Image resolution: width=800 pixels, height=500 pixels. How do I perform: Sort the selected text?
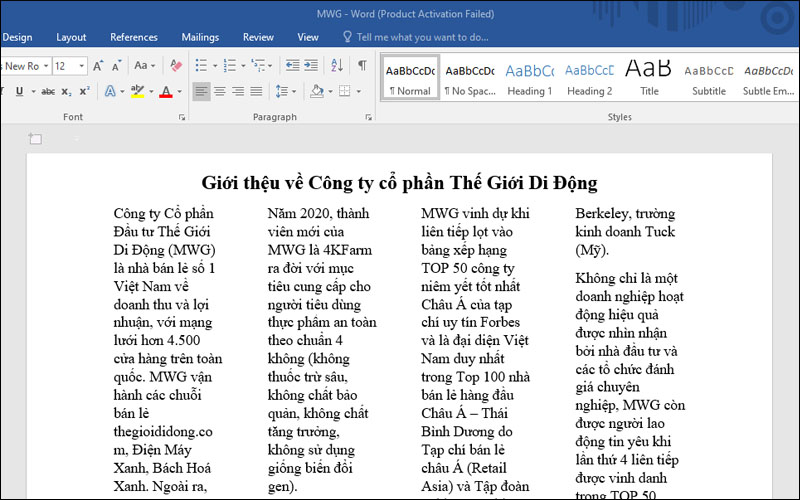tap(337, 65)
